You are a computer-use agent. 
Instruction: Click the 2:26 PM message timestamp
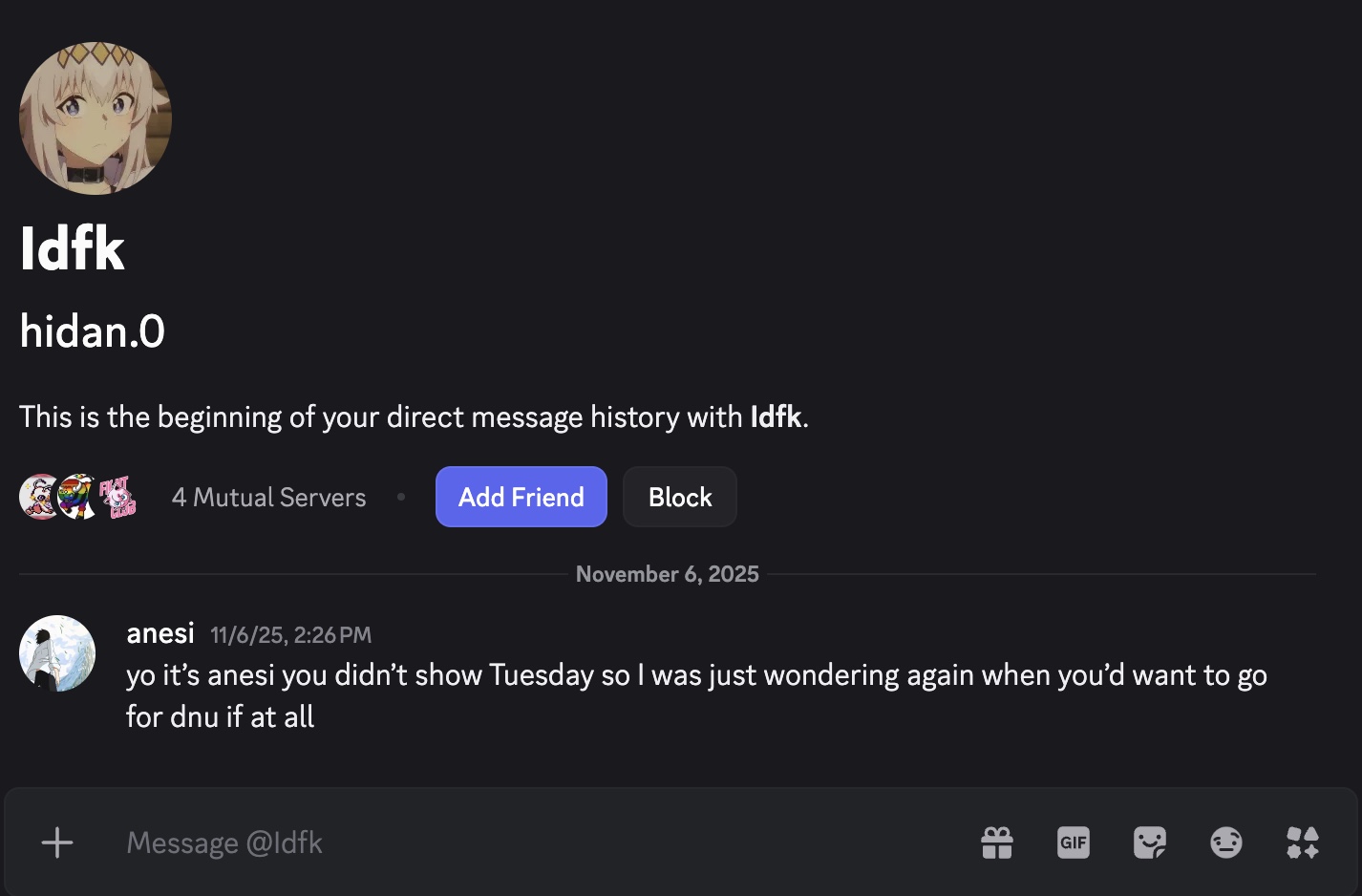pyautogui.click(x=290, y=635)
